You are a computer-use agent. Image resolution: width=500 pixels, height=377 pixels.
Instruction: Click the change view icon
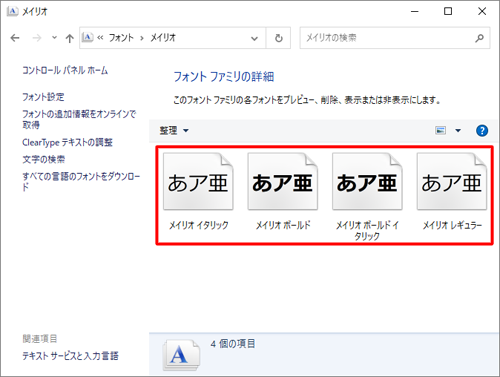(441, 130)
